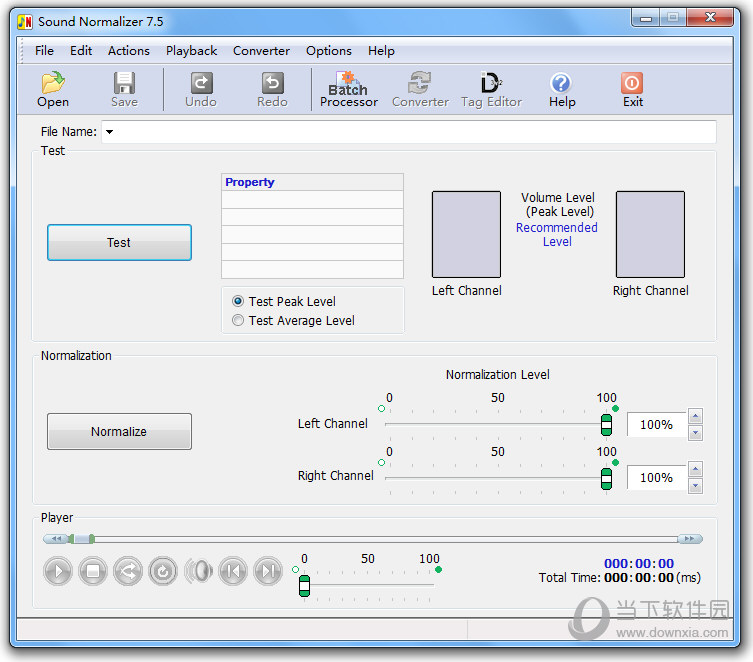Open the Converter menu
This screenshot has width=753, height=662.
[261, 50]
